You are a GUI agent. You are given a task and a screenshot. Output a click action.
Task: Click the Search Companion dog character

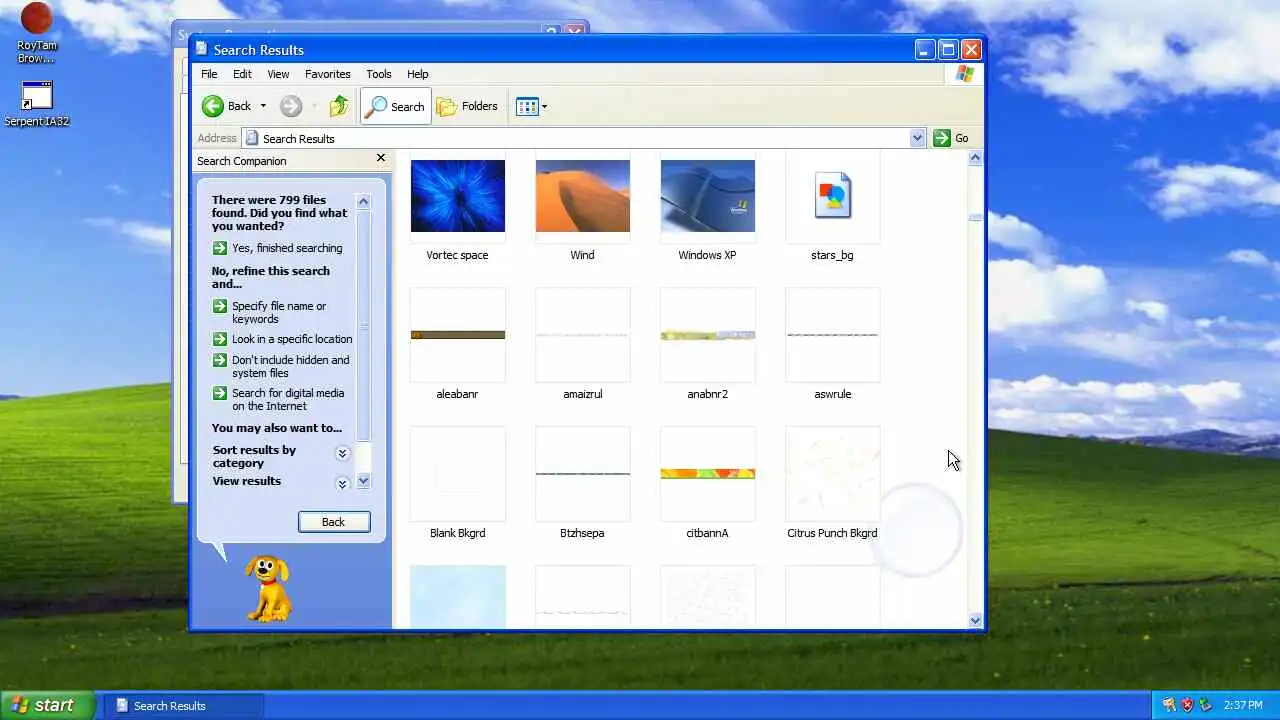tap(268, 589)
